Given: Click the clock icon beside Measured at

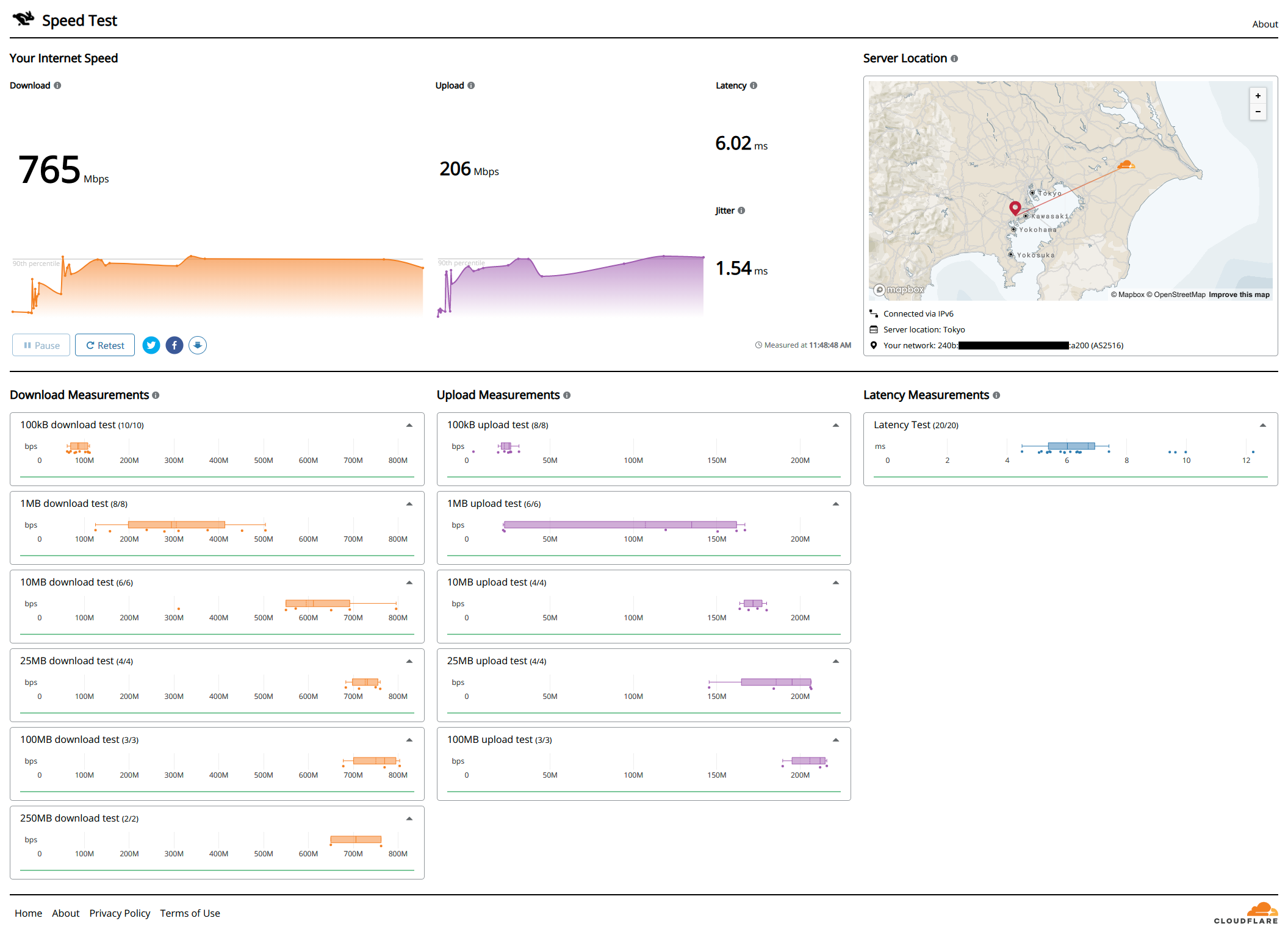Looking at the screenshot, I should point(758,345).
